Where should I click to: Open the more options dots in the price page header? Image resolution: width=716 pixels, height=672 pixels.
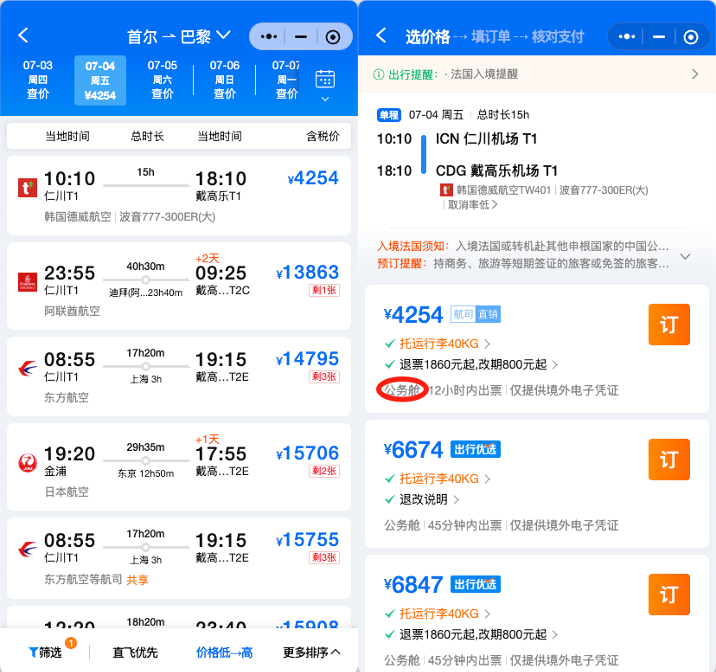click(626, 37)
